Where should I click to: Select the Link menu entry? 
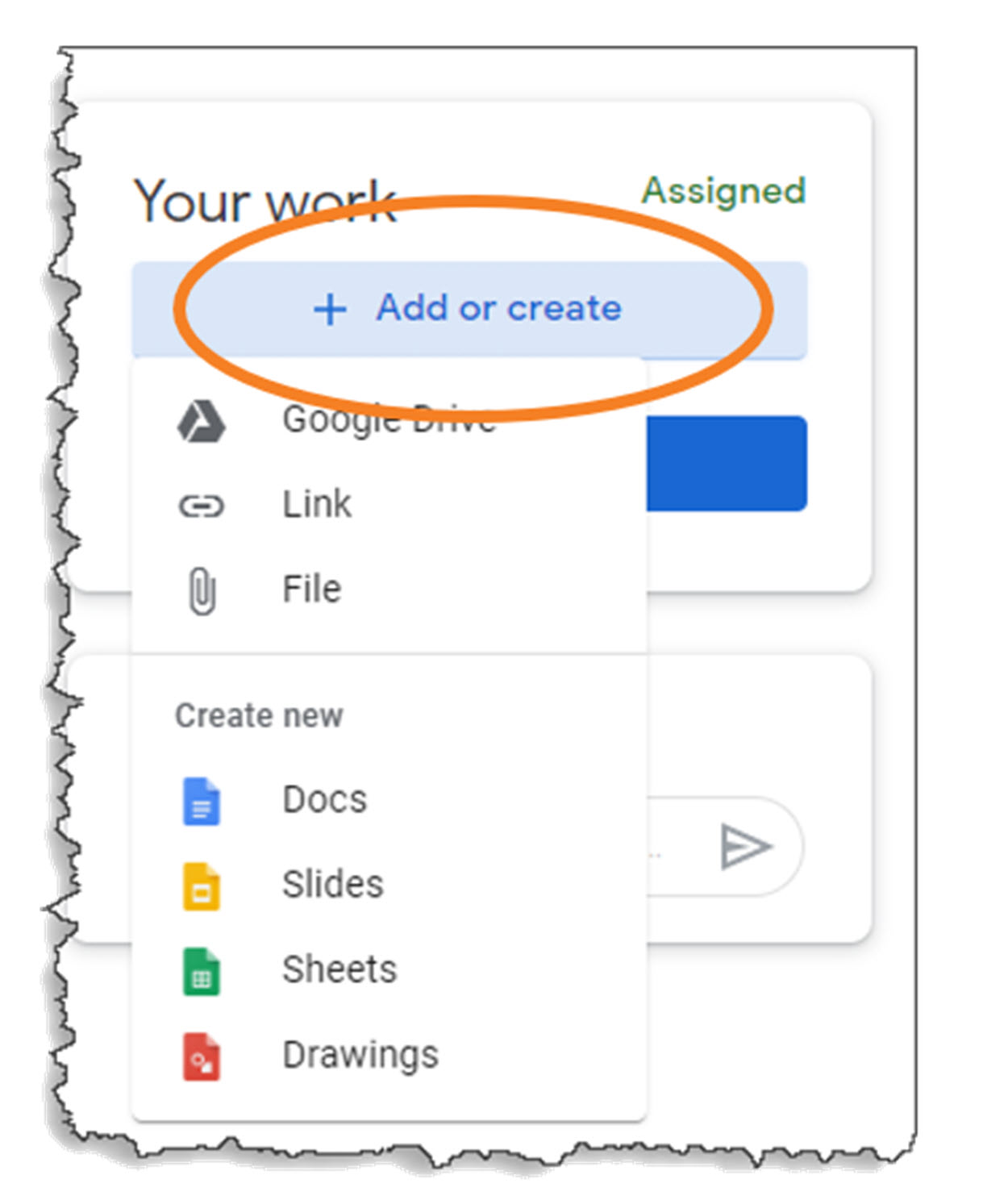click(389, 506)
